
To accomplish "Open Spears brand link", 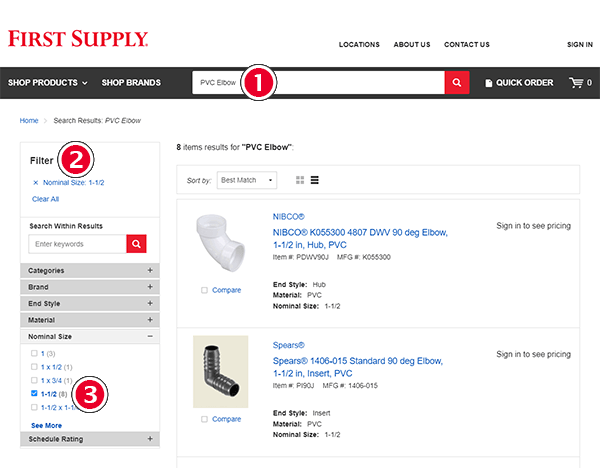I will click(x=289, y=345).
